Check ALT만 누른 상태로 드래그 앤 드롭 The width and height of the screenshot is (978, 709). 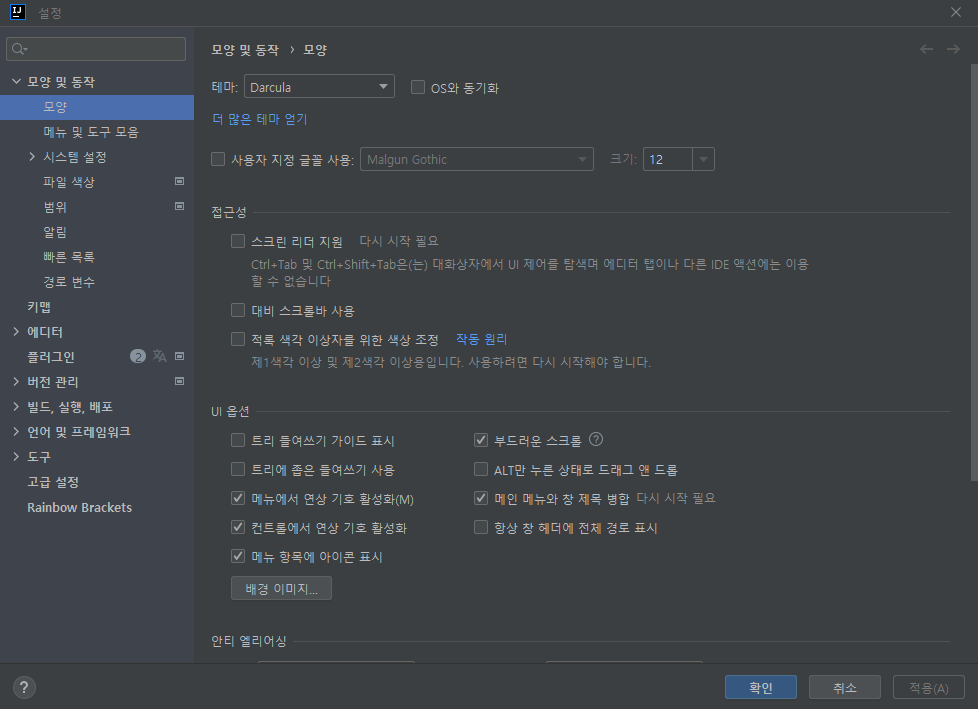click(481, 469)
